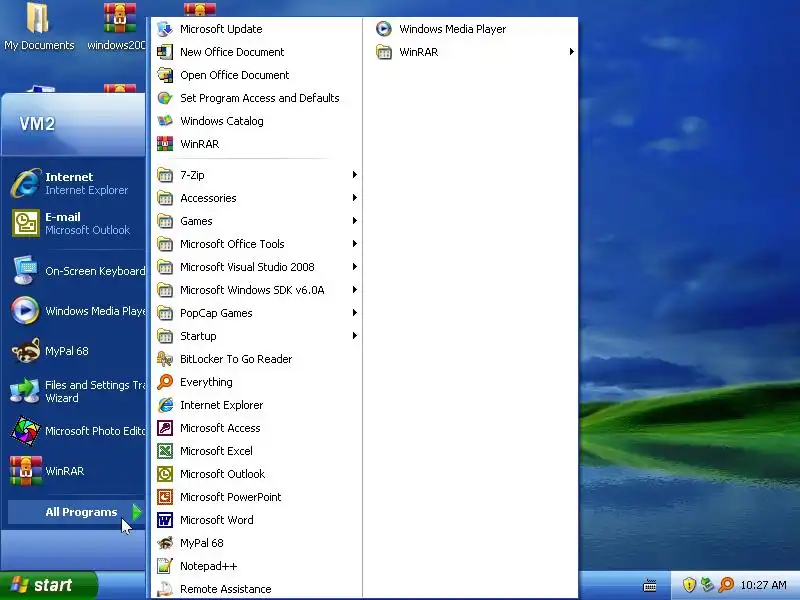The width and height of the screenshot is (800, 600).
Task: Click the pinned E-mail Microsoft Outlook icon
Action: pyautogui.click(x=26, y=223)
